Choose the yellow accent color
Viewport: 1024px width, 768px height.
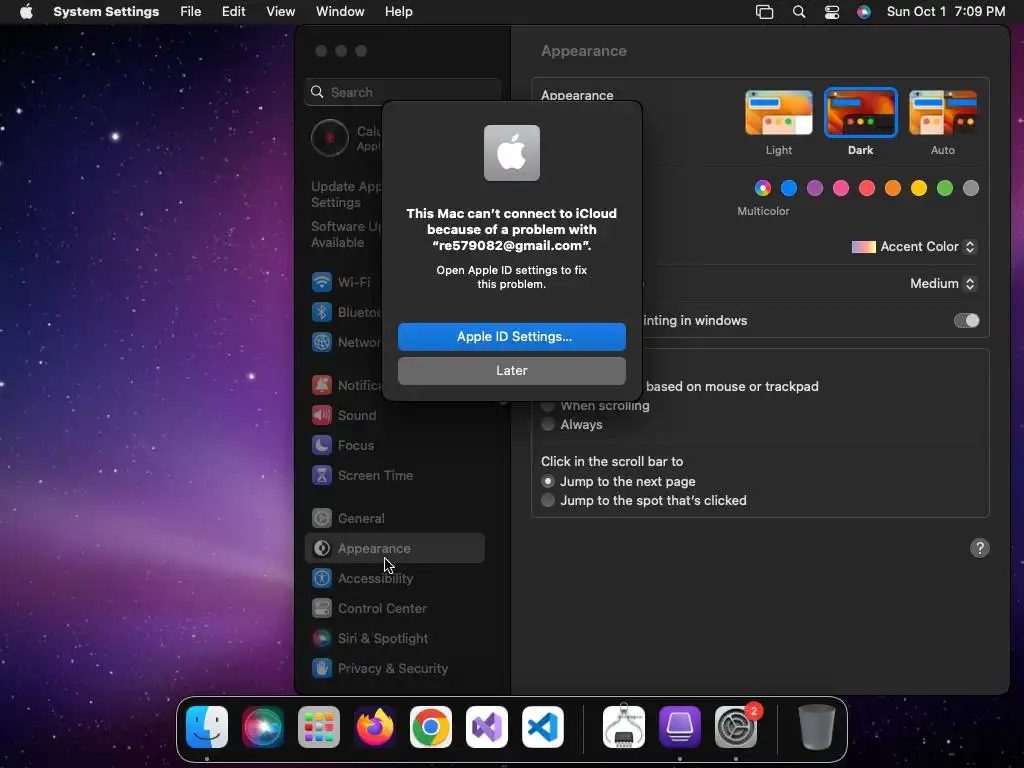tap(919, 188)
